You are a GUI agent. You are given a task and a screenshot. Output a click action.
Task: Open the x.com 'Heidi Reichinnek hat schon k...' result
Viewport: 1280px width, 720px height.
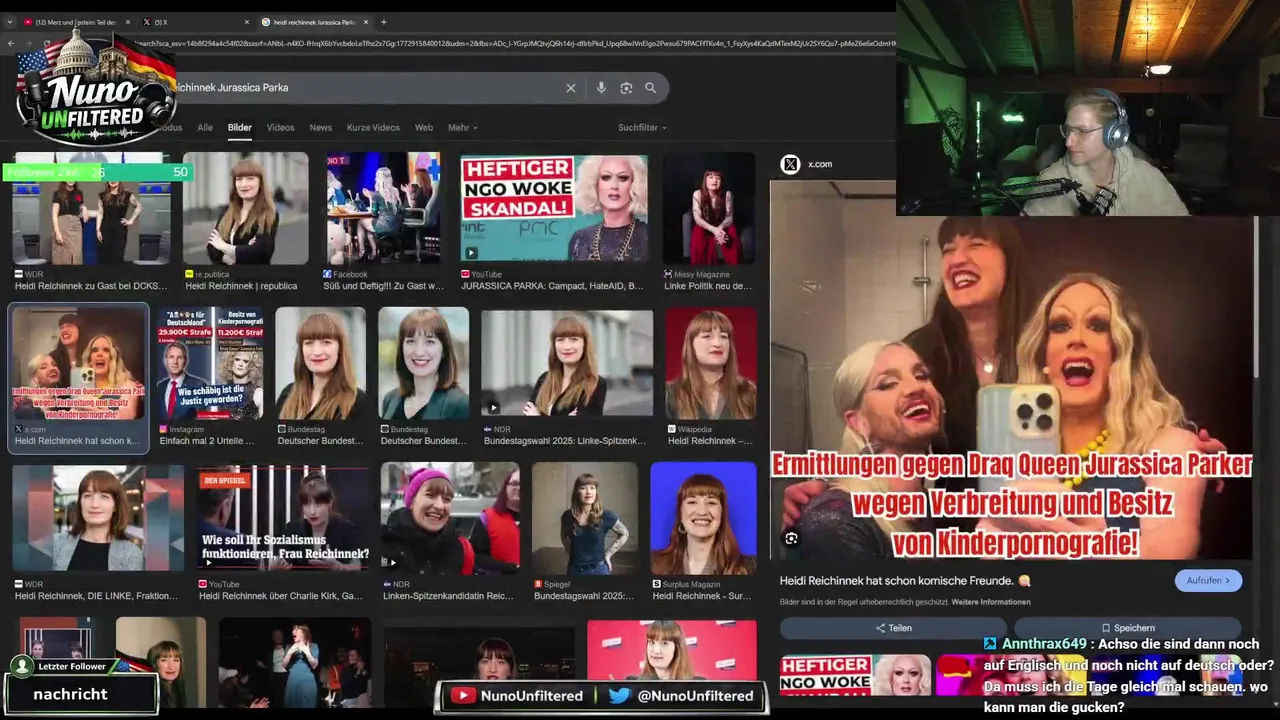79,378
